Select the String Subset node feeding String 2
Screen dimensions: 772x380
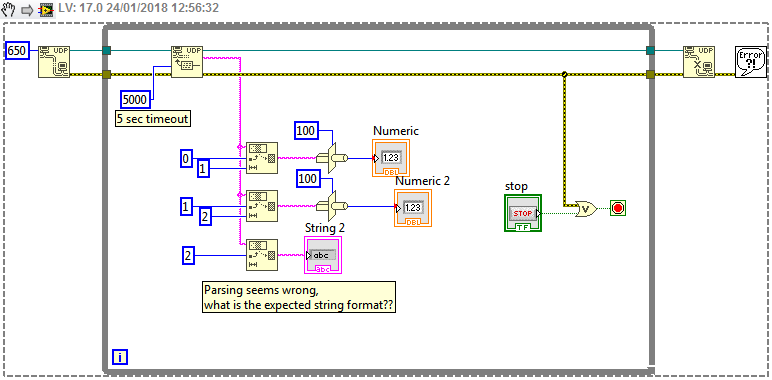click(262, 254)
